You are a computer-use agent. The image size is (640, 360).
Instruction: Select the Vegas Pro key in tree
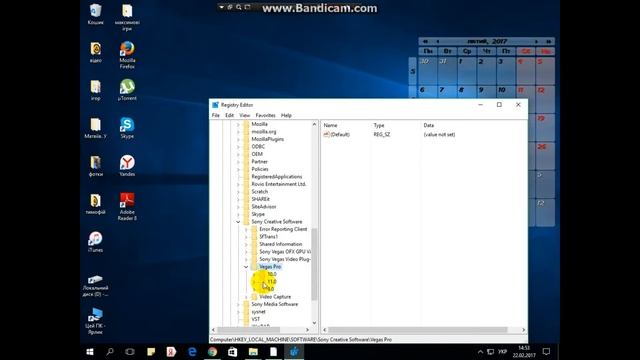[270, 267]
